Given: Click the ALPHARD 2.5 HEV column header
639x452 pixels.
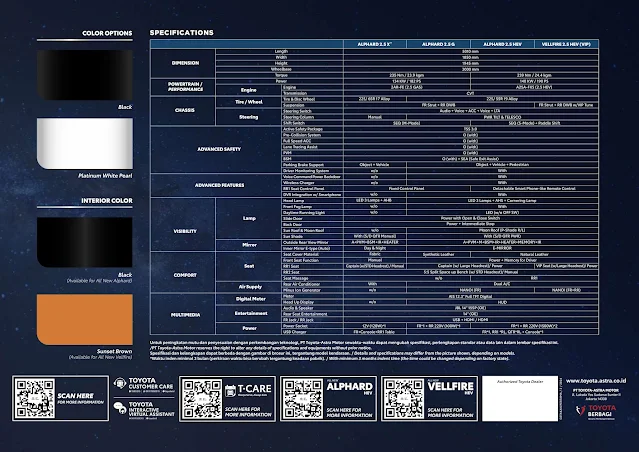Looking at the screenshot, I should pyautogui.click(x=502, y=44).
